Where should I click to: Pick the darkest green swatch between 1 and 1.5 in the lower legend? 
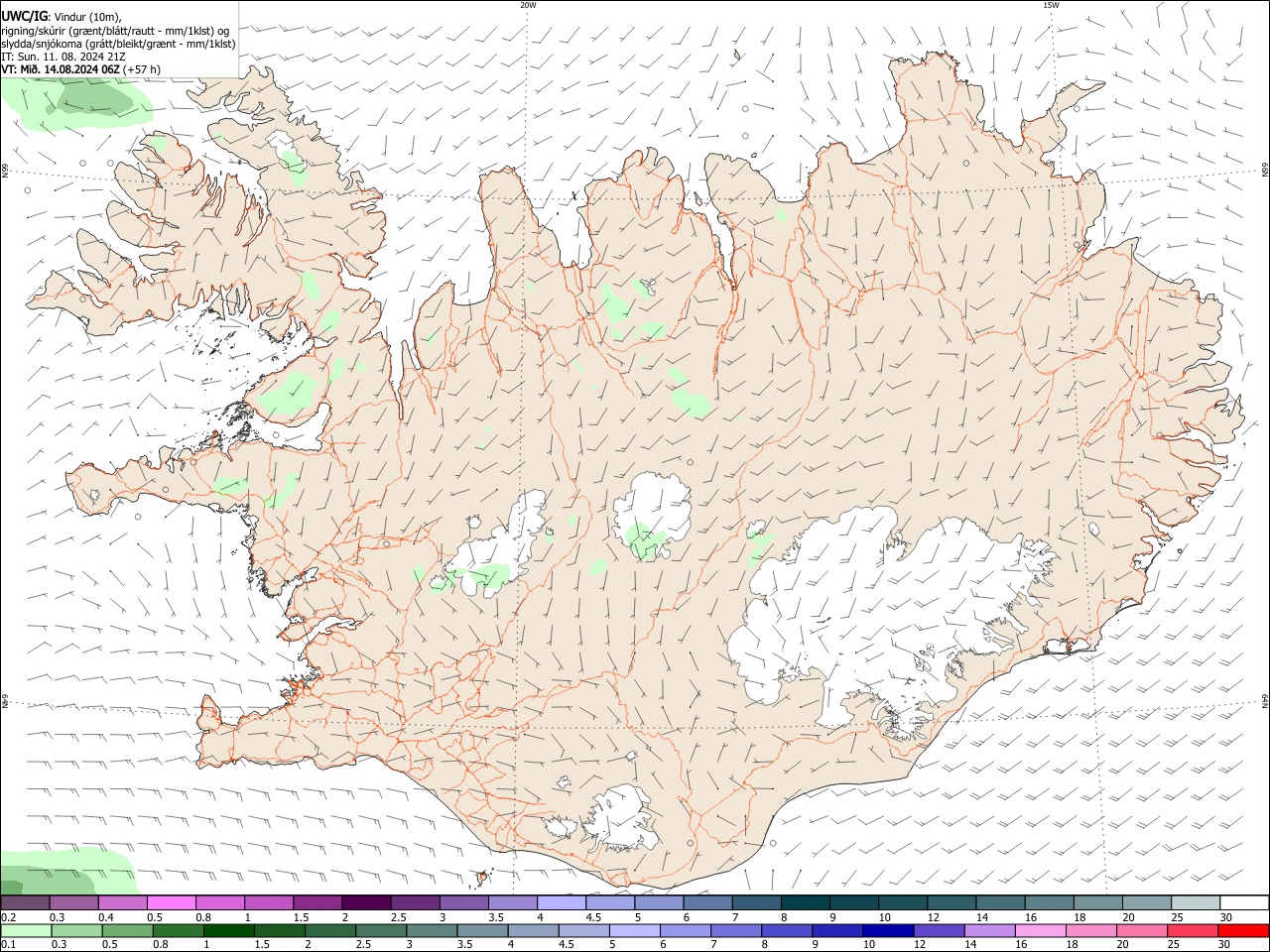coord(229,931)
